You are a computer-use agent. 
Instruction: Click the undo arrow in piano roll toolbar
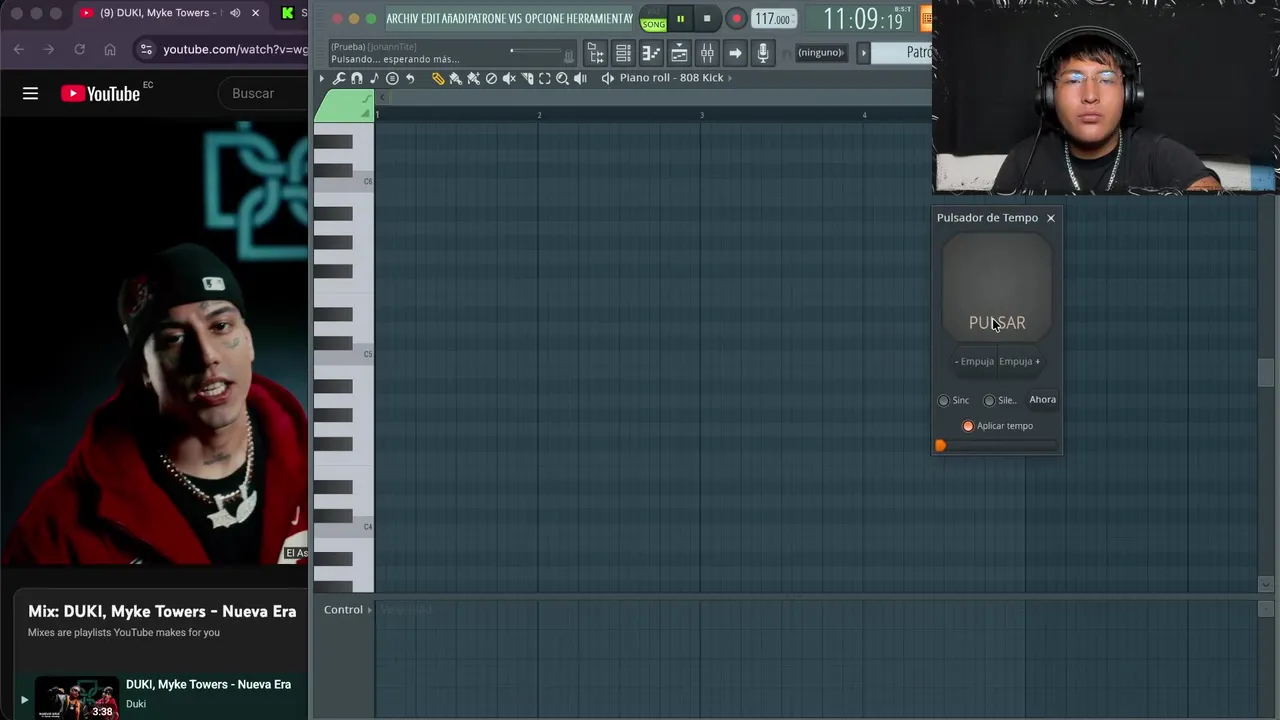410,78
